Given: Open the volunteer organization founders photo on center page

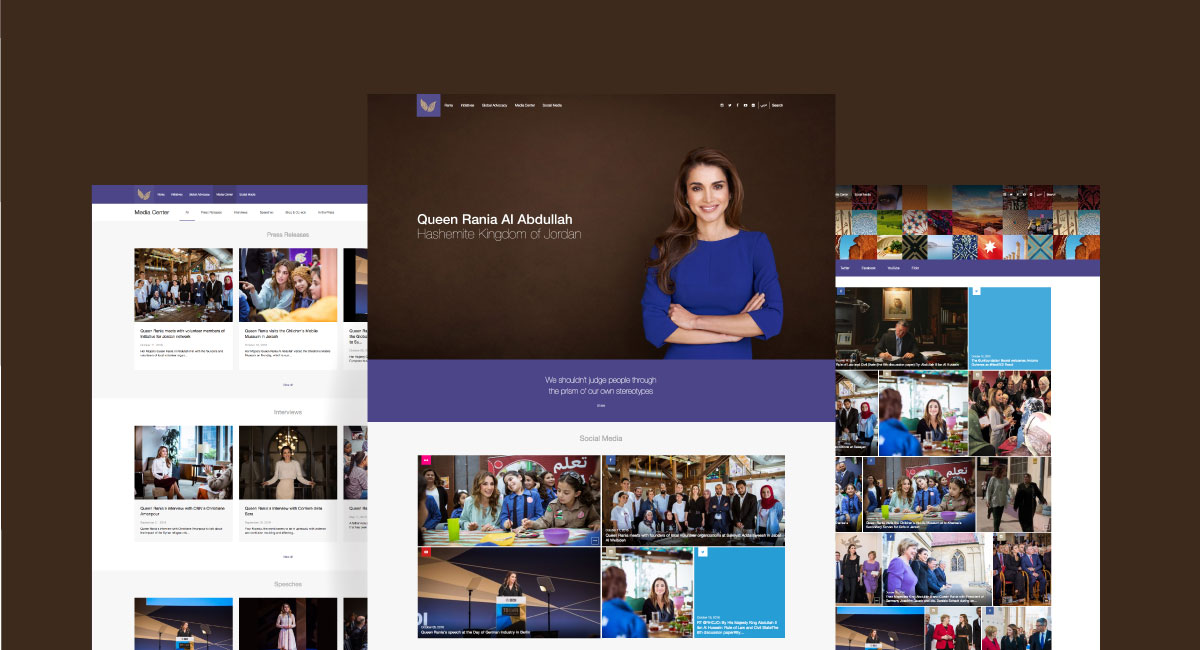Looking at the screenshot, I should (693, 500).
